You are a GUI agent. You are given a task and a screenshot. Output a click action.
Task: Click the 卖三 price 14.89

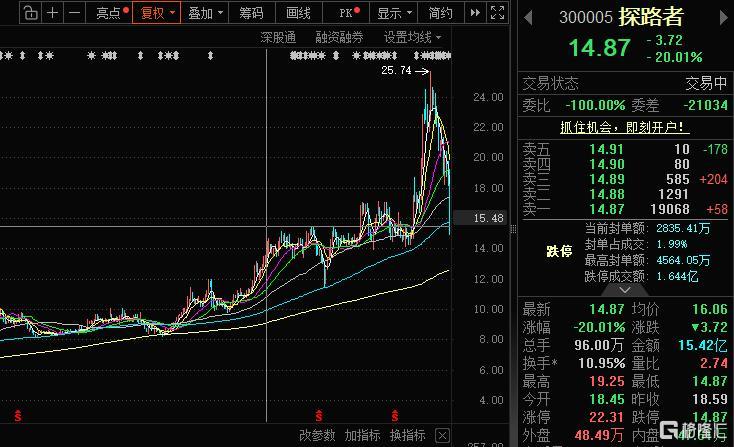[x=606, y=179]
